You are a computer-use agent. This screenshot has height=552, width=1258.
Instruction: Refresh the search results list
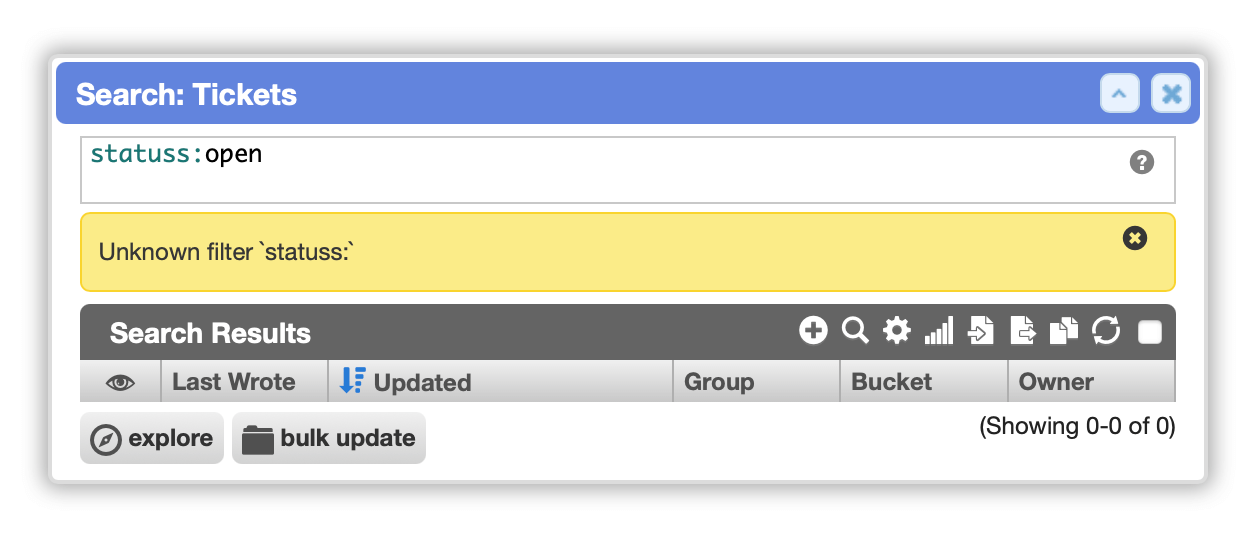pos(1106,331)
